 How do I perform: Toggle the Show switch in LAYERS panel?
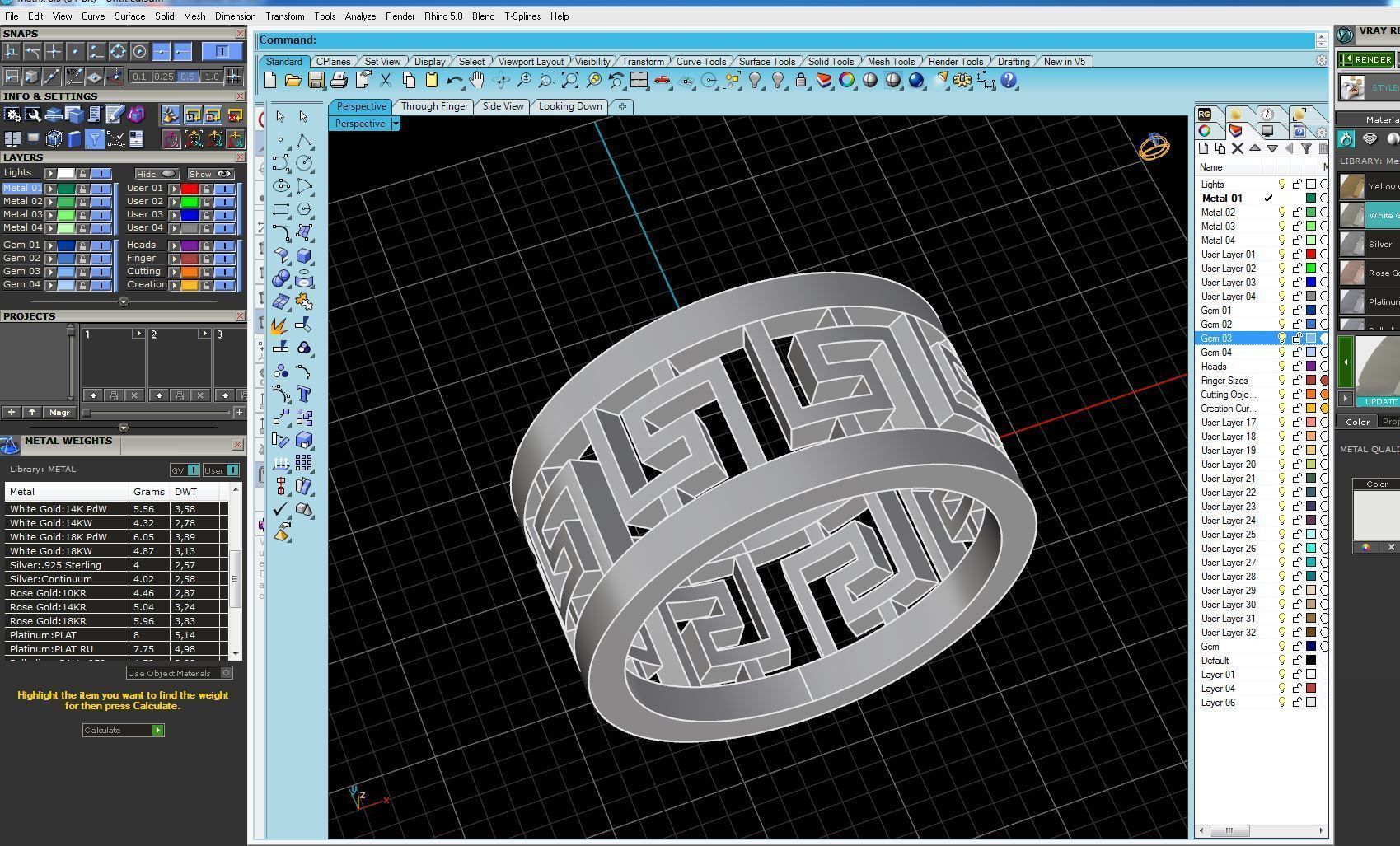click(x=211, y=174)
